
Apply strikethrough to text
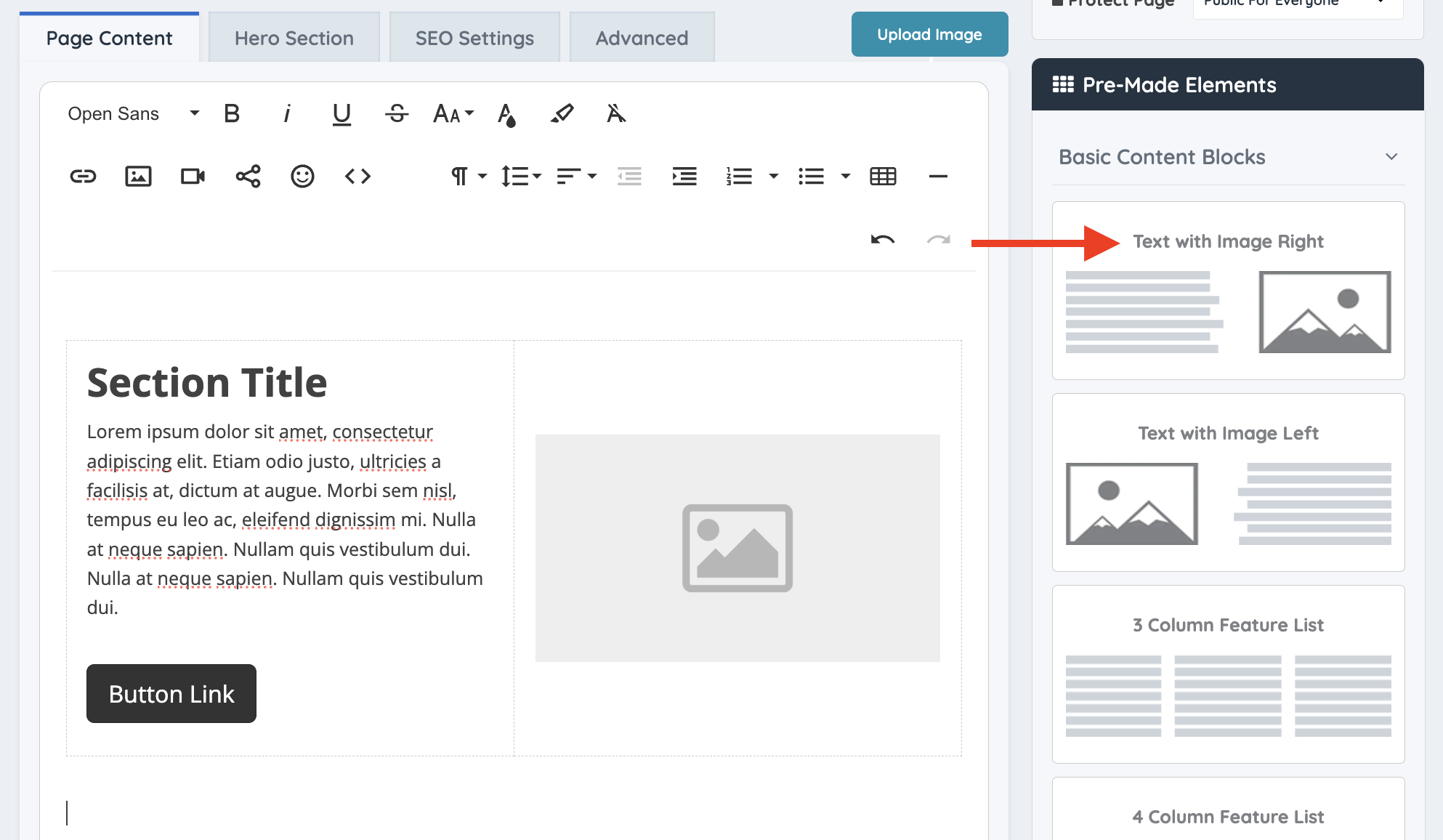[397, 114]
